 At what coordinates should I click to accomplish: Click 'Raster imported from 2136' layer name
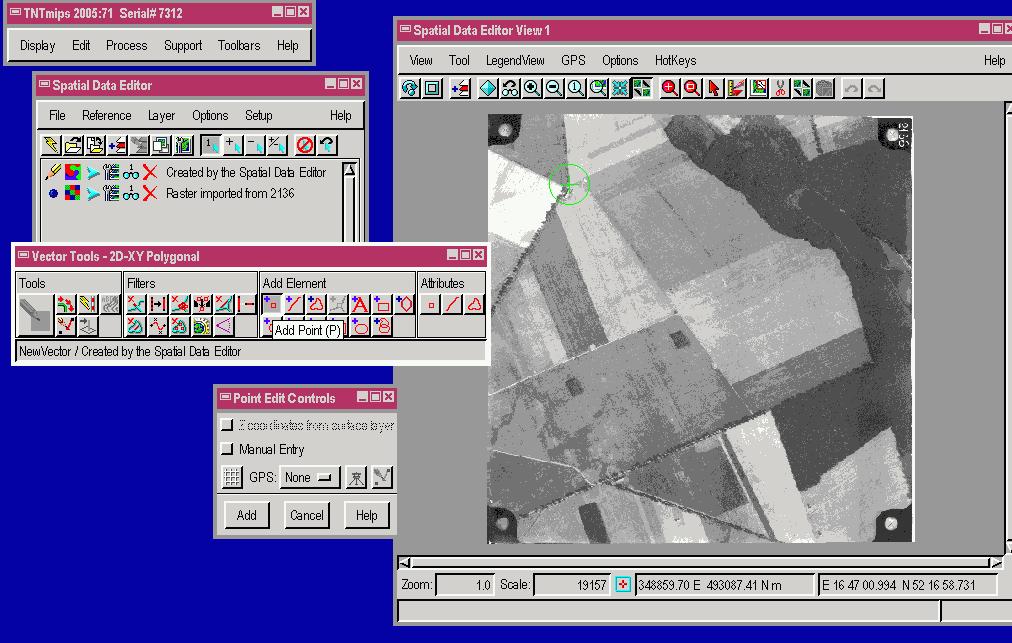point(230,193)
